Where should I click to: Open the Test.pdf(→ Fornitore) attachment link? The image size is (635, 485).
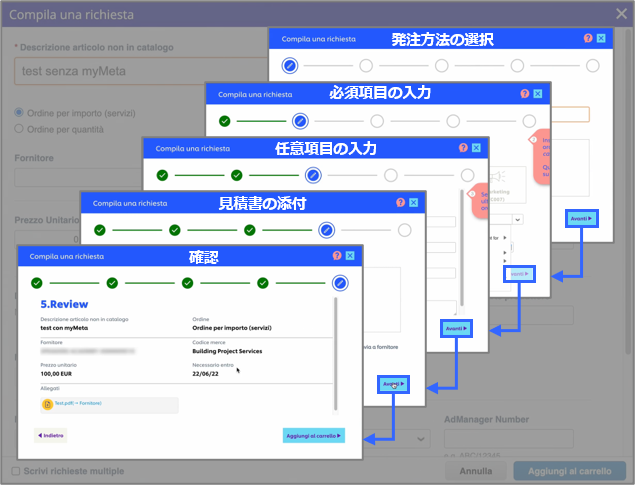78,403
